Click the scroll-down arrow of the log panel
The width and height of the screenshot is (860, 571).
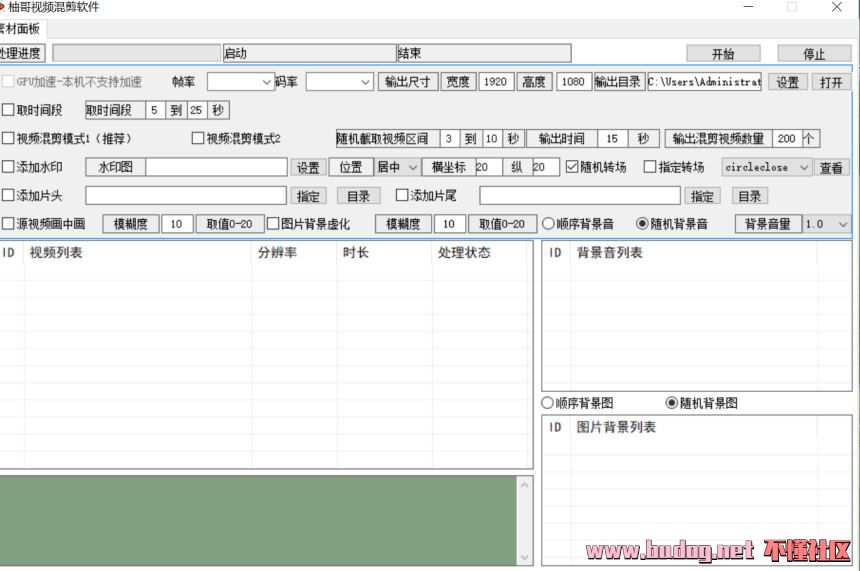coord(525,556)
